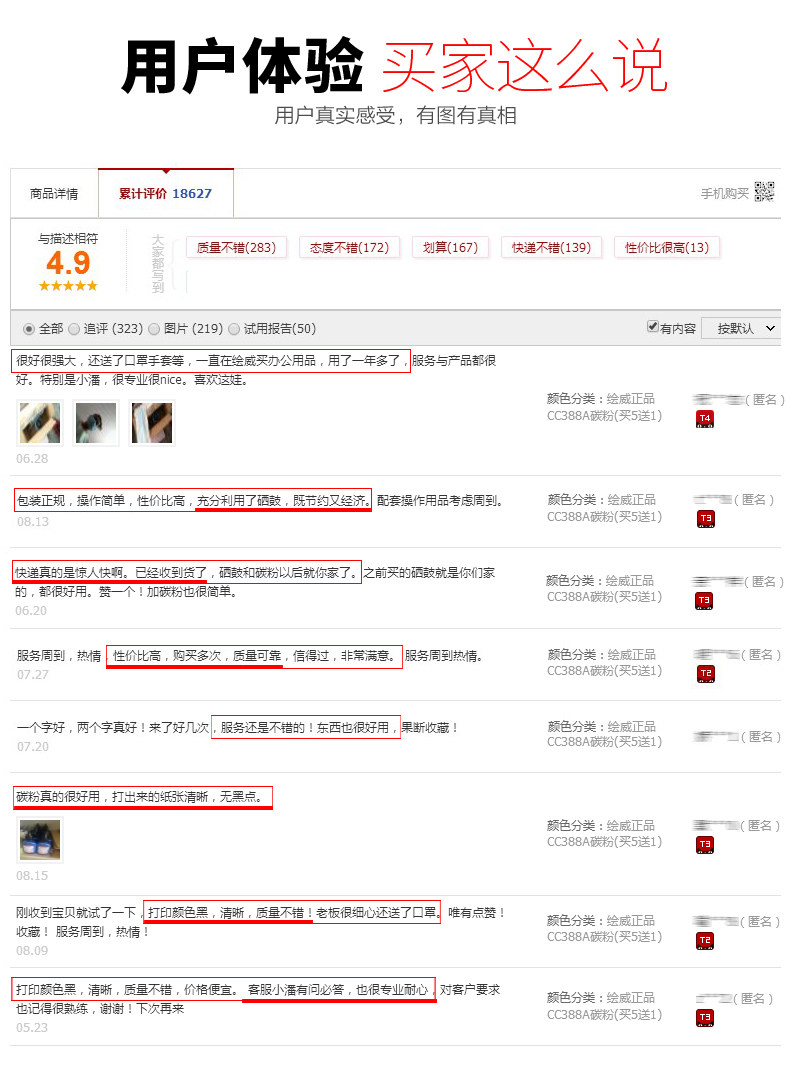Screen dimensions: 790x1071
Task: Select the 图片 (219) radio button
Action: (x=154, y=329)
